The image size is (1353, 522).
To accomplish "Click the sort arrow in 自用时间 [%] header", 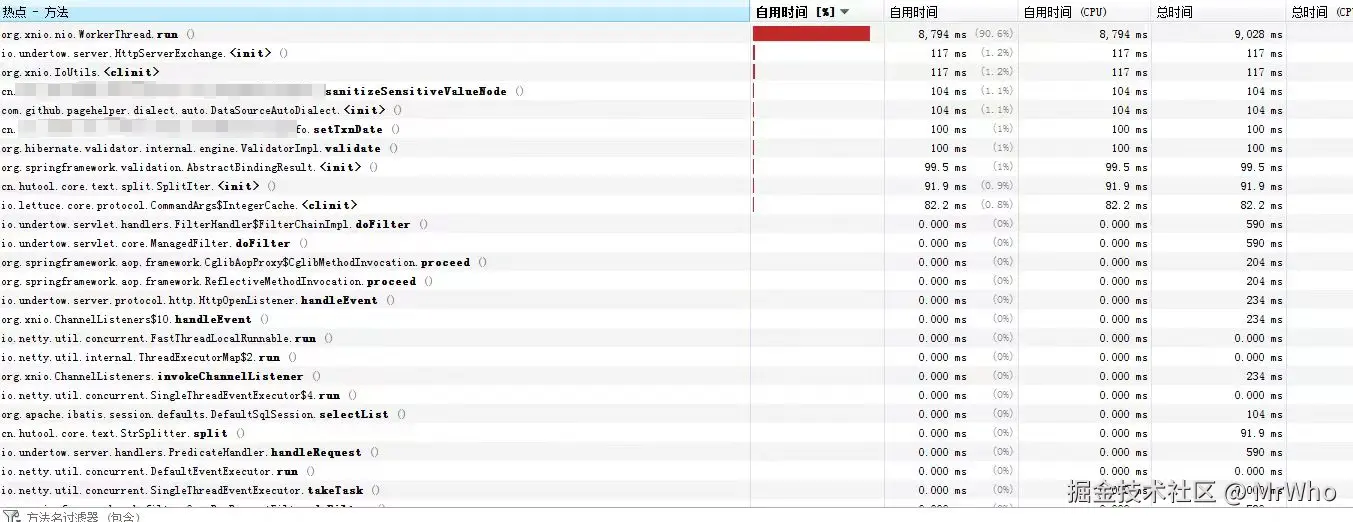I will [845, 12].
